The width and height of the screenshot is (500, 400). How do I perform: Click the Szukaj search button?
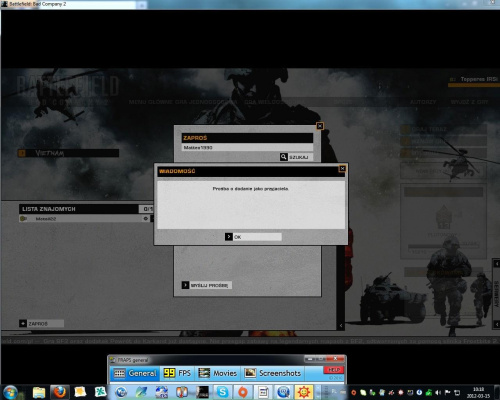(296, 157)
